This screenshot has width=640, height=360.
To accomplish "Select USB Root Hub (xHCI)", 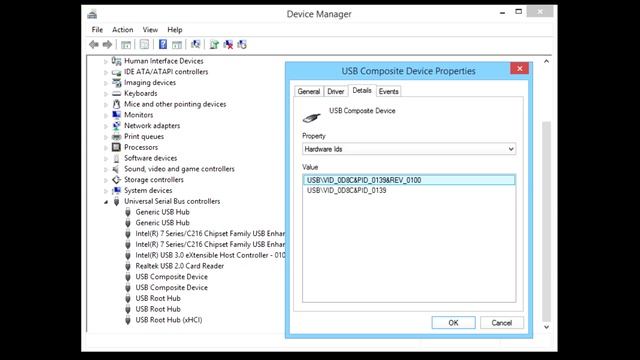I will [x=169, y=320].
